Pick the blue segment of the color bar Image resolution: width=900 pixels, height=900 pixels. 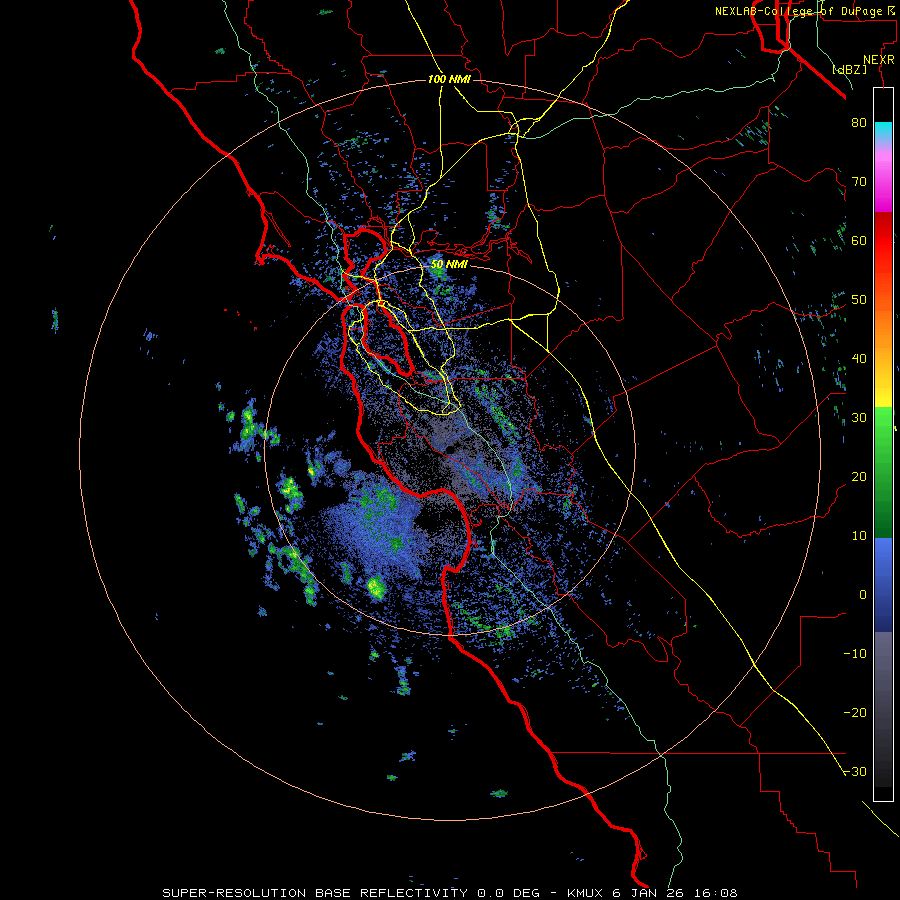[x=883, y=585]
